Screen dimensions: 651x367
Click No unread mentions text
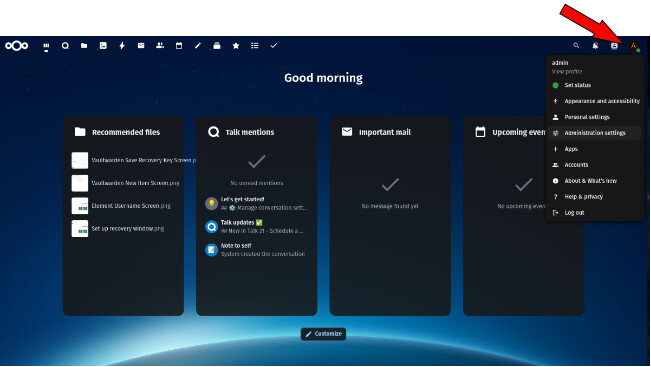(x=257, y=183)
